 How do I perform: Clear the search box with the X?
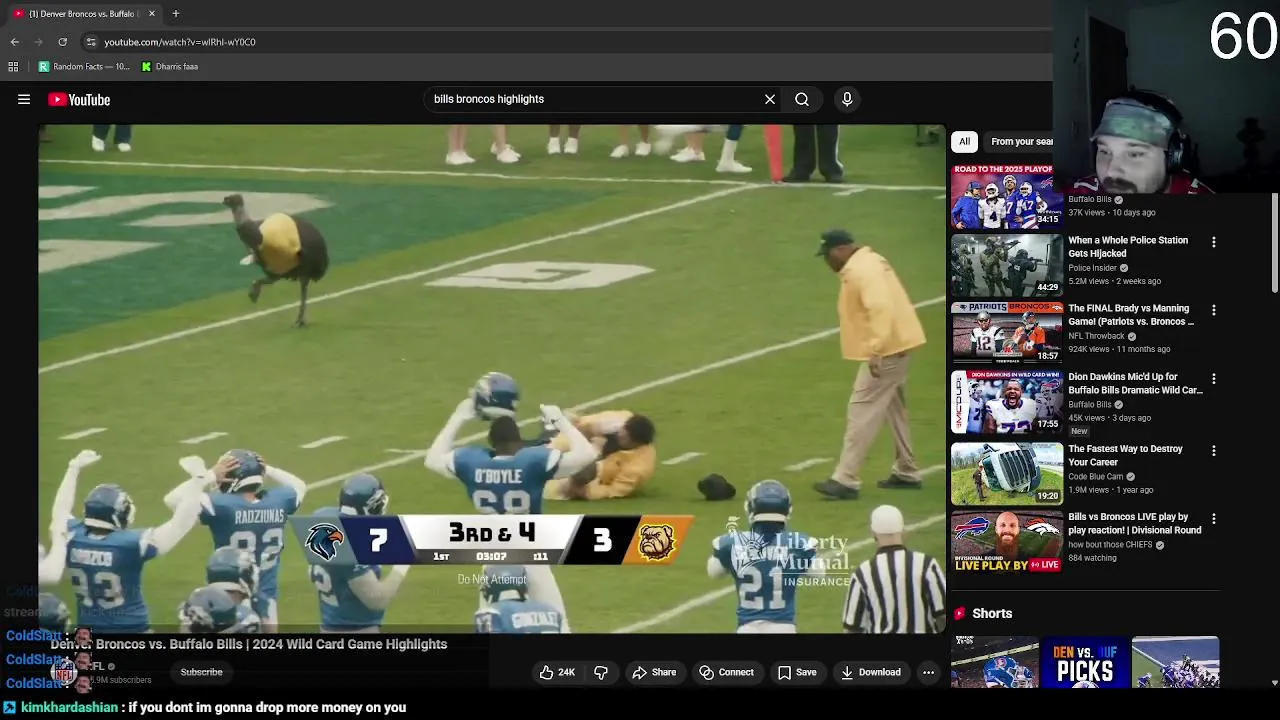pos(770,99)
